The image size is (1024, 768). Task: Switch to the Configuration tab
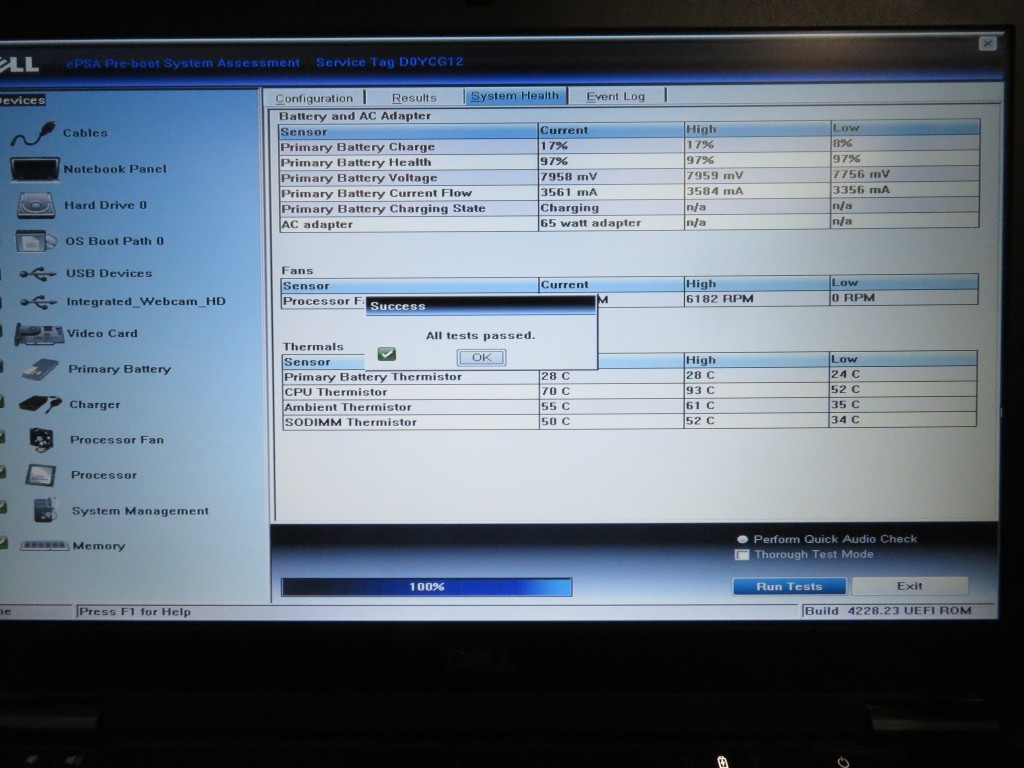(314, 98)
